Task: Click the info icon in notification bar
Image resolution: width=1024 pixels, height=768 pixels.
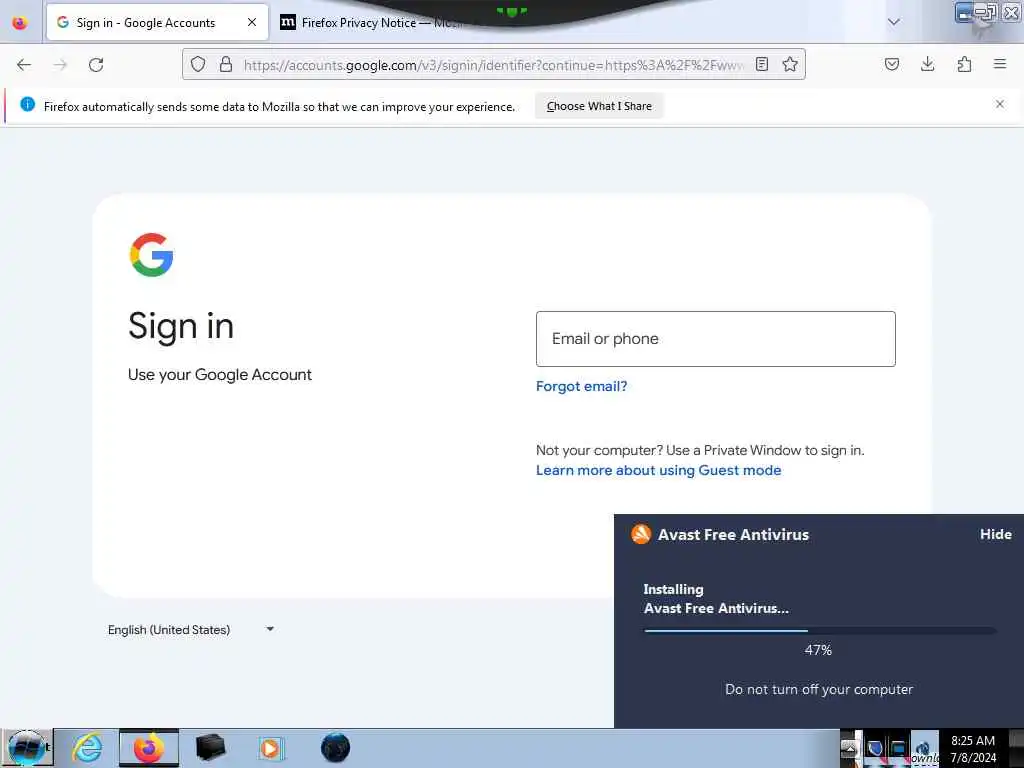Action: coord(27,104)
